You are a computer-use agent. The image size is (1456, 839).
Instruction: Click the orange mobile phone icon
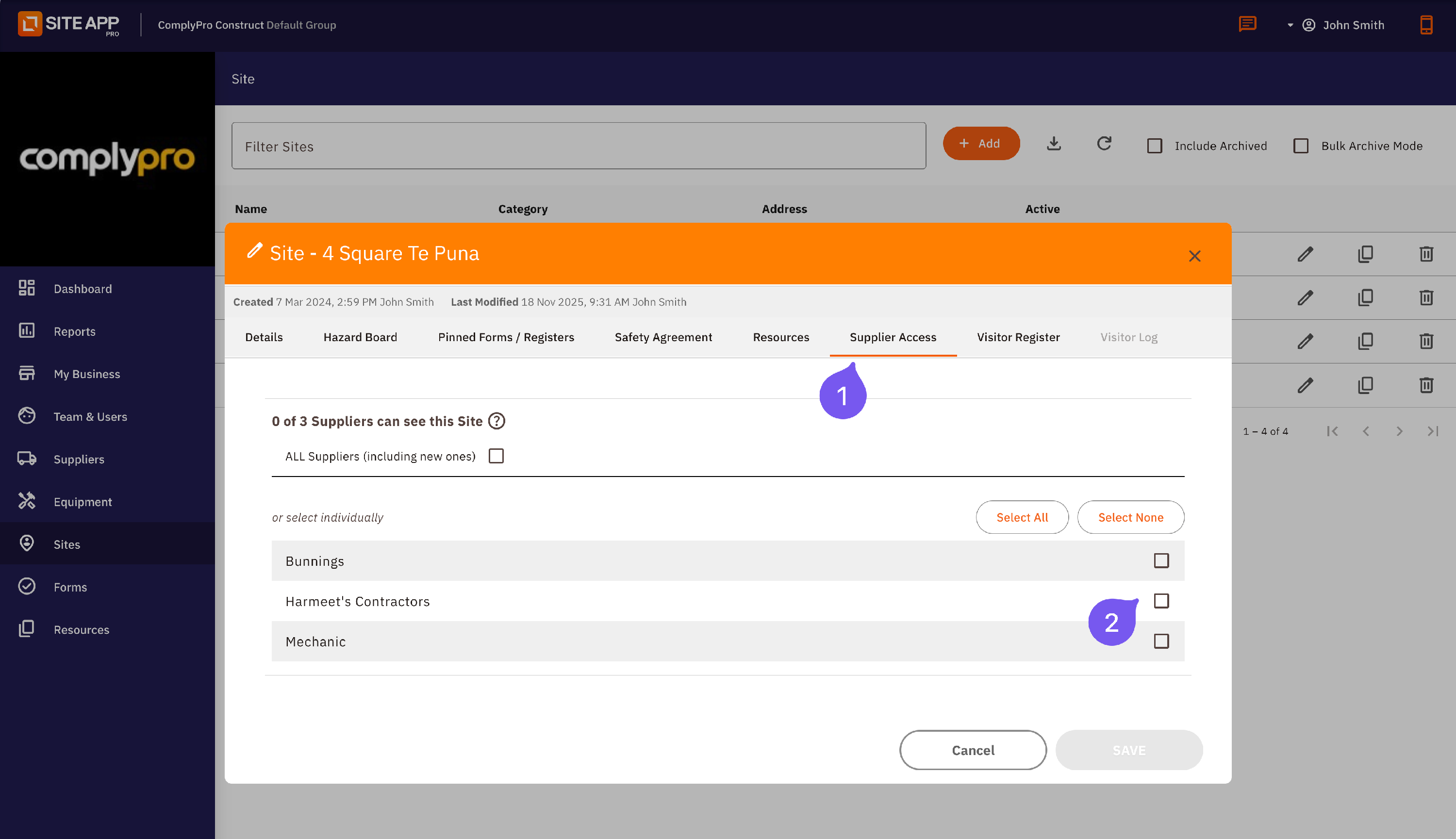(1425, 25)
